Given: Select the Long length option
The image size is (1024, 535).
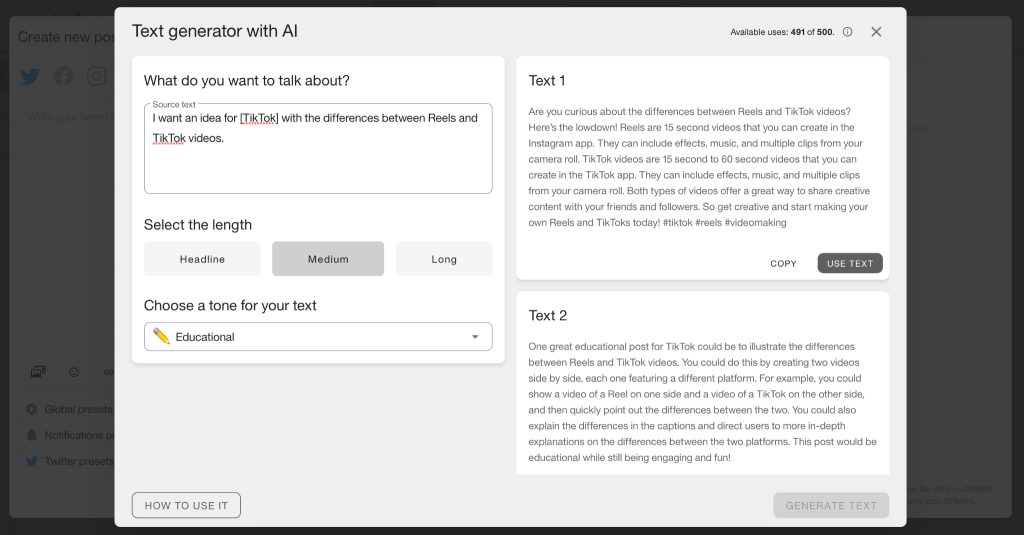Looking at the screenshot, I should (444, 259).
